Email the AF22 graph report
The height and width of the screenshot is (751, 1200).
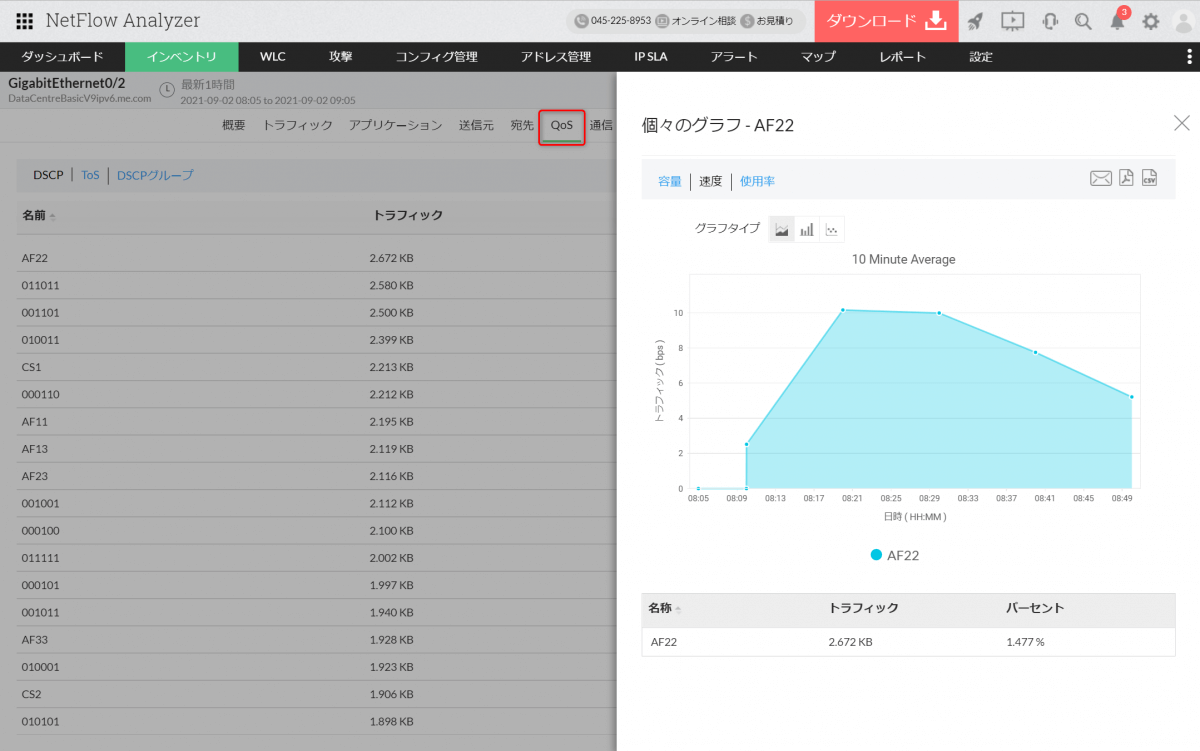pyautogui.click(x=1100, y=179)
